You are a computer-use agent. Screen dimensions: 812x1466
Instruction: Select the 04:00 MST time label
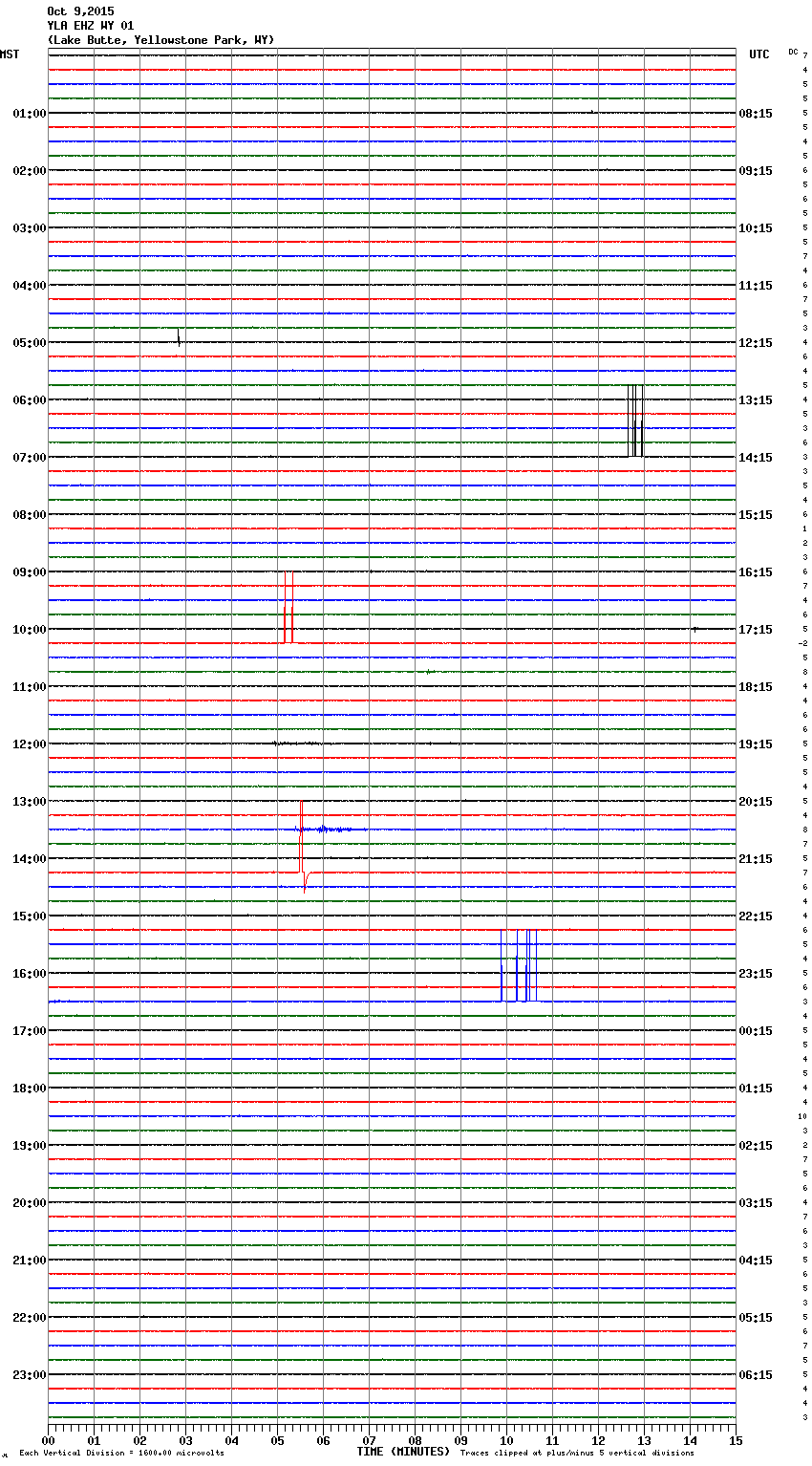click(x=30, y=286)
